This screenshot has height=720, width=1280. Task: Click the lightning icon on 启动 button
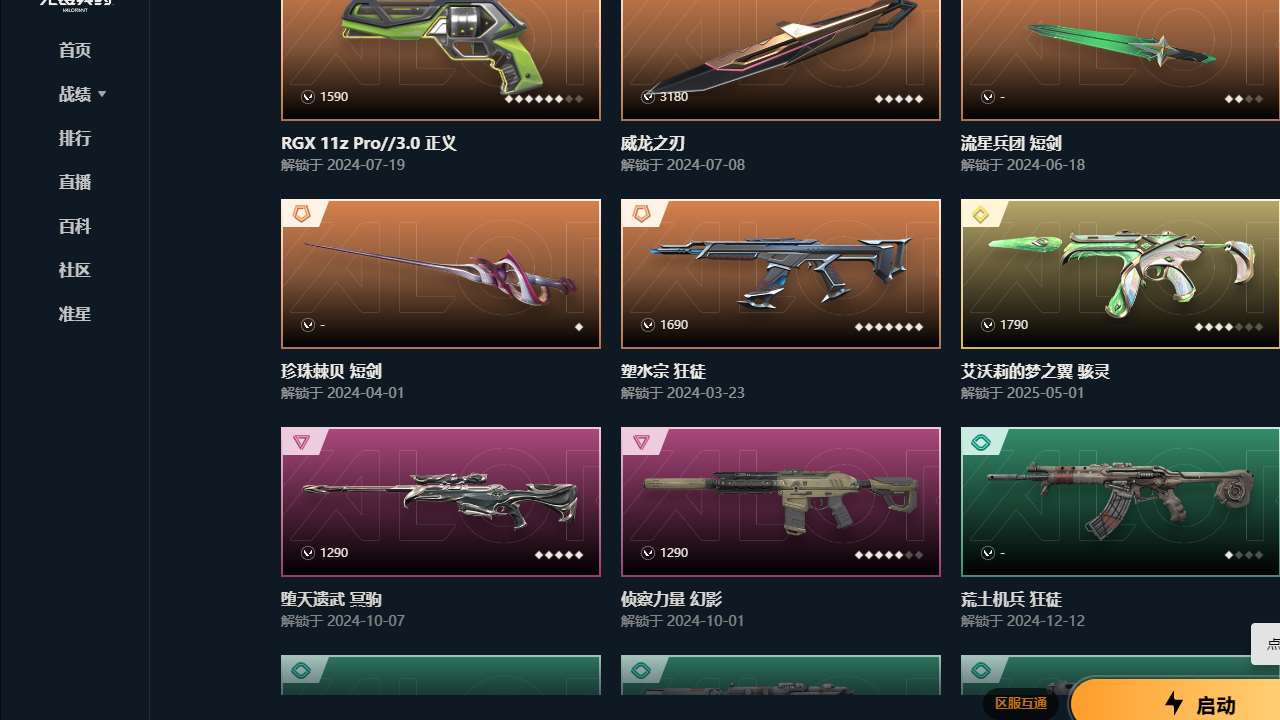point(1174,703)
